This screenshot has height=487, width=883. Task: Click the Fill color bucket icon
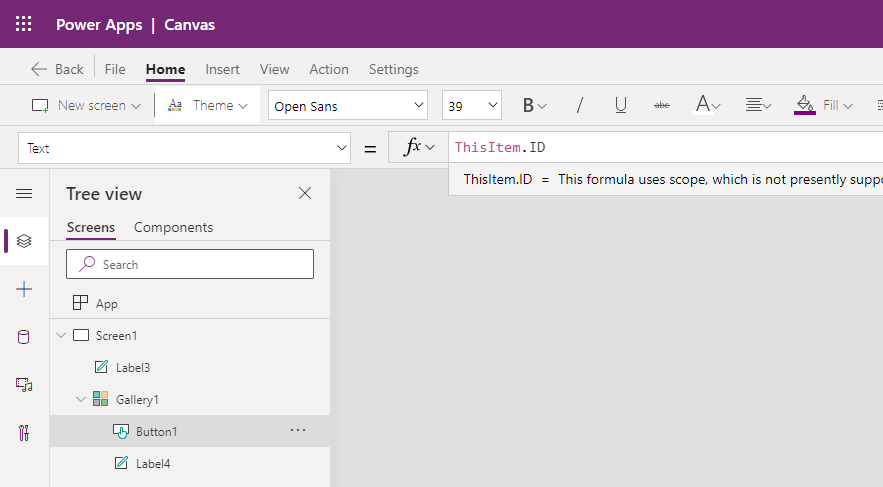pos(805,104)
